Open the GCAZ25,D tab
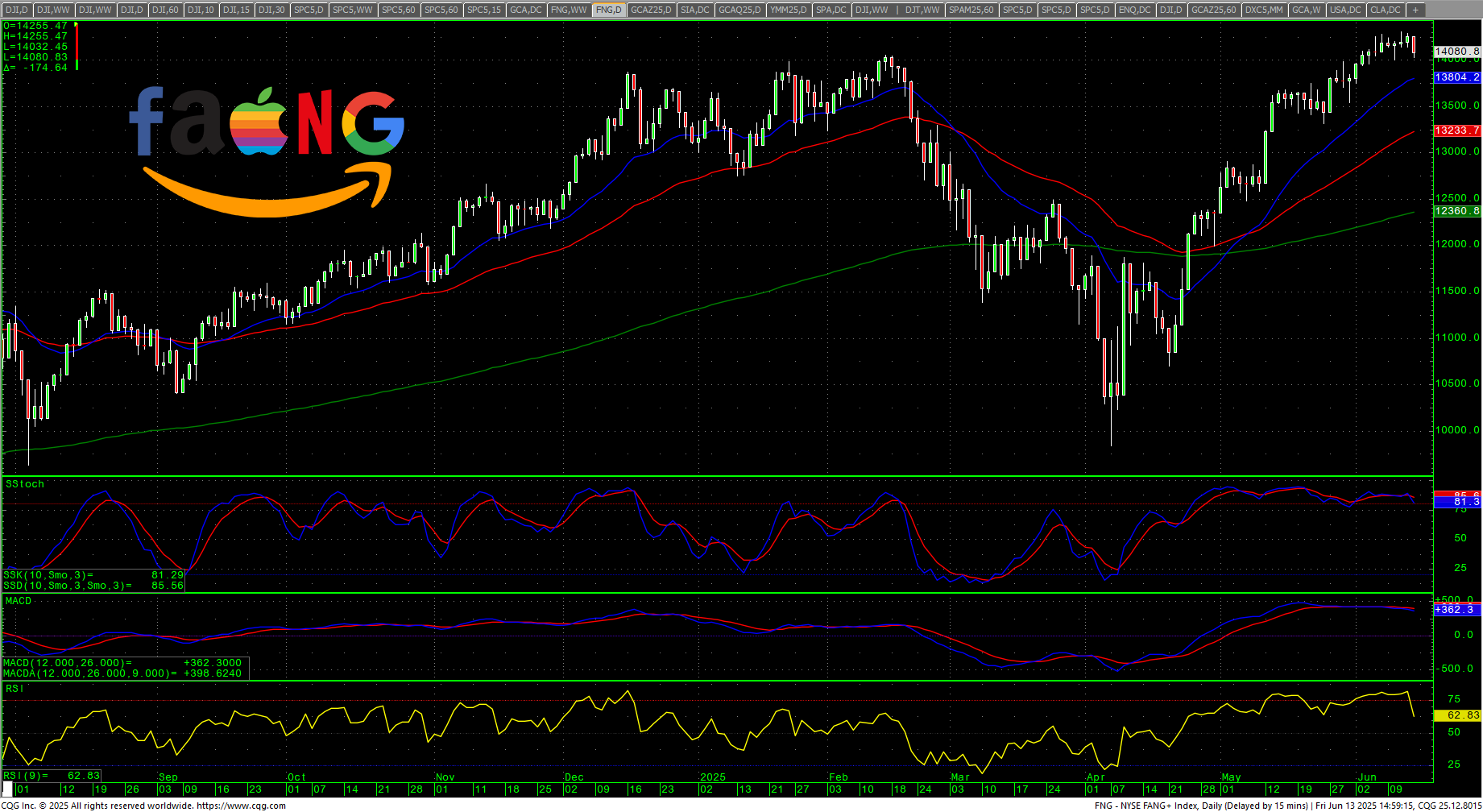The image size is (1483, 812). pyautogui.click(x=651, y=10)
